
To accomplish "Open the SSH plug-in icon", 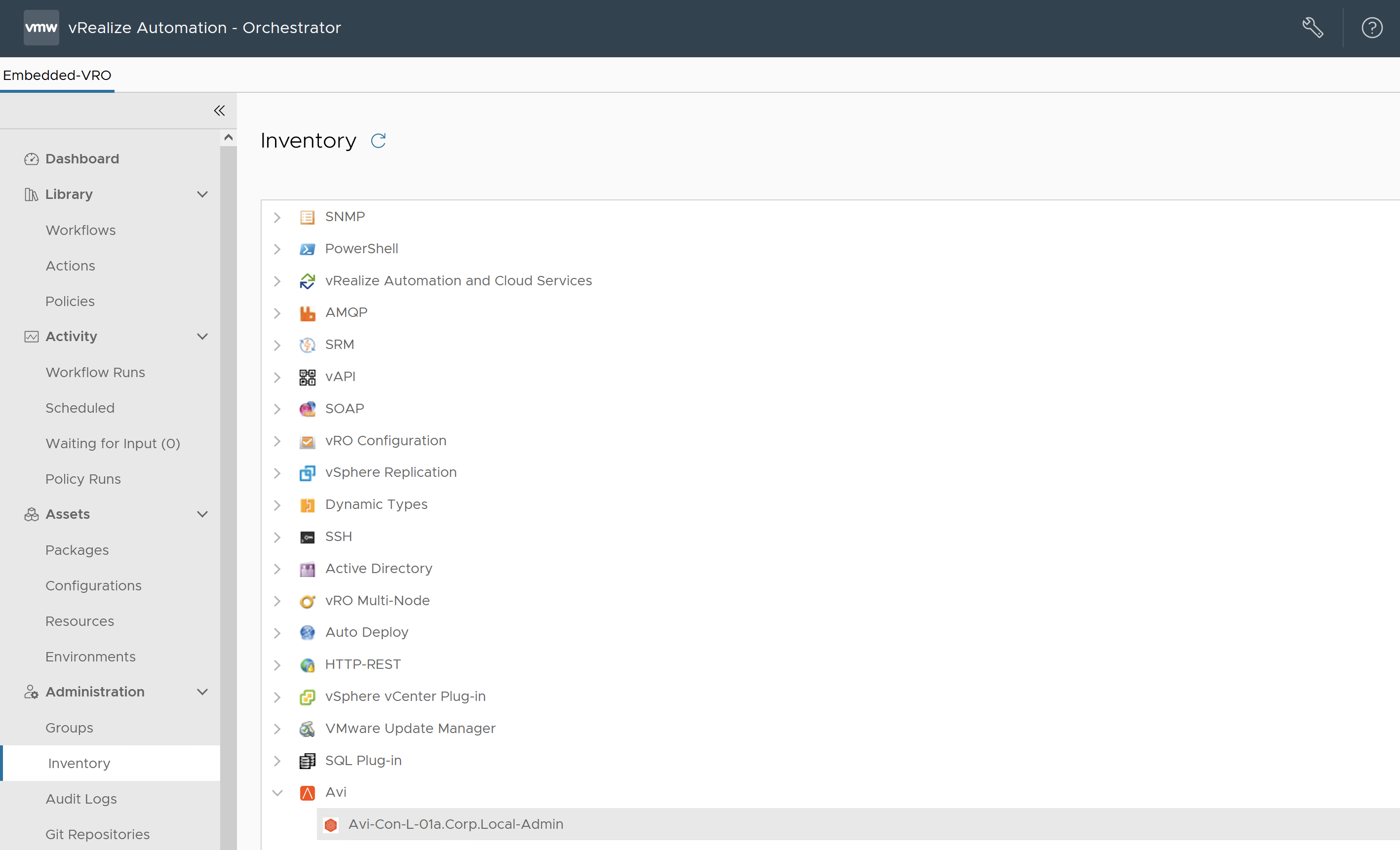I will point(308,537).
